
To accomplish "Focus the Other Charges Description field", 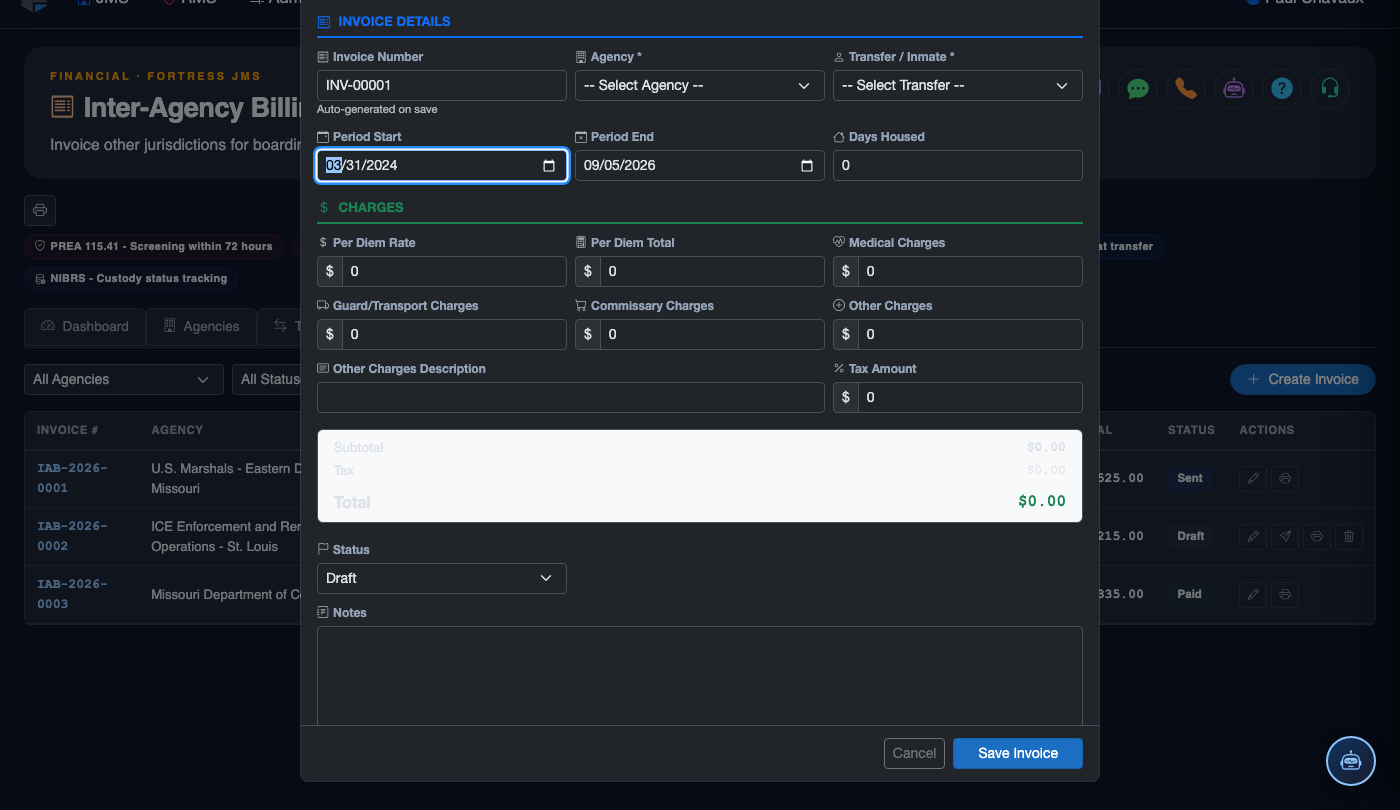I will (571, 398).
